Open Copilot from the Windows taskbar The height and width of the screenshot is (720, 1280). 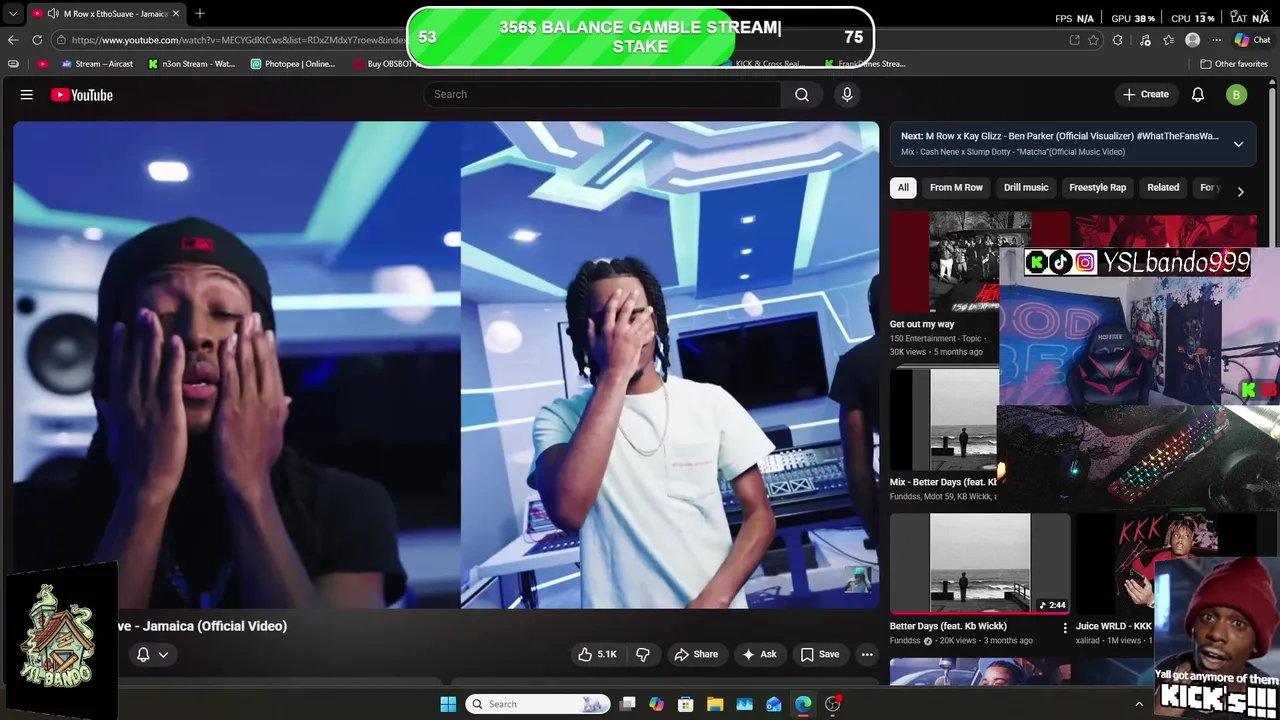656,704
